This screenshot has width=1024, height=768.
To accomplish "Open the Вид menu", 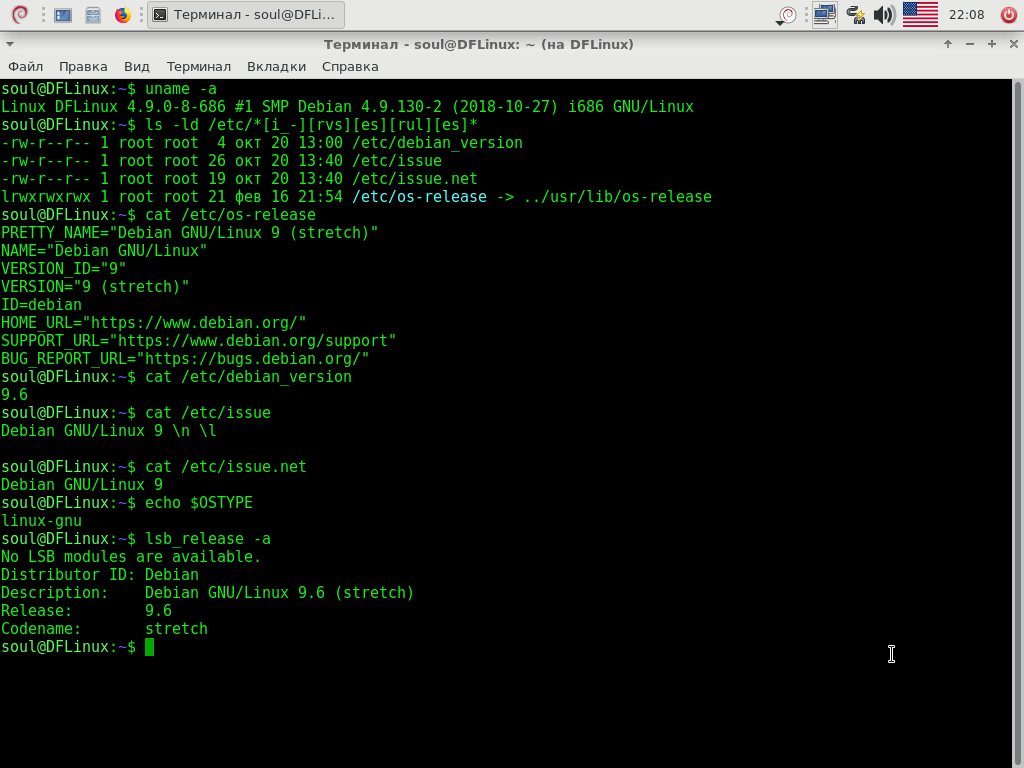I will pyautogui.click(x=136, y=67).
